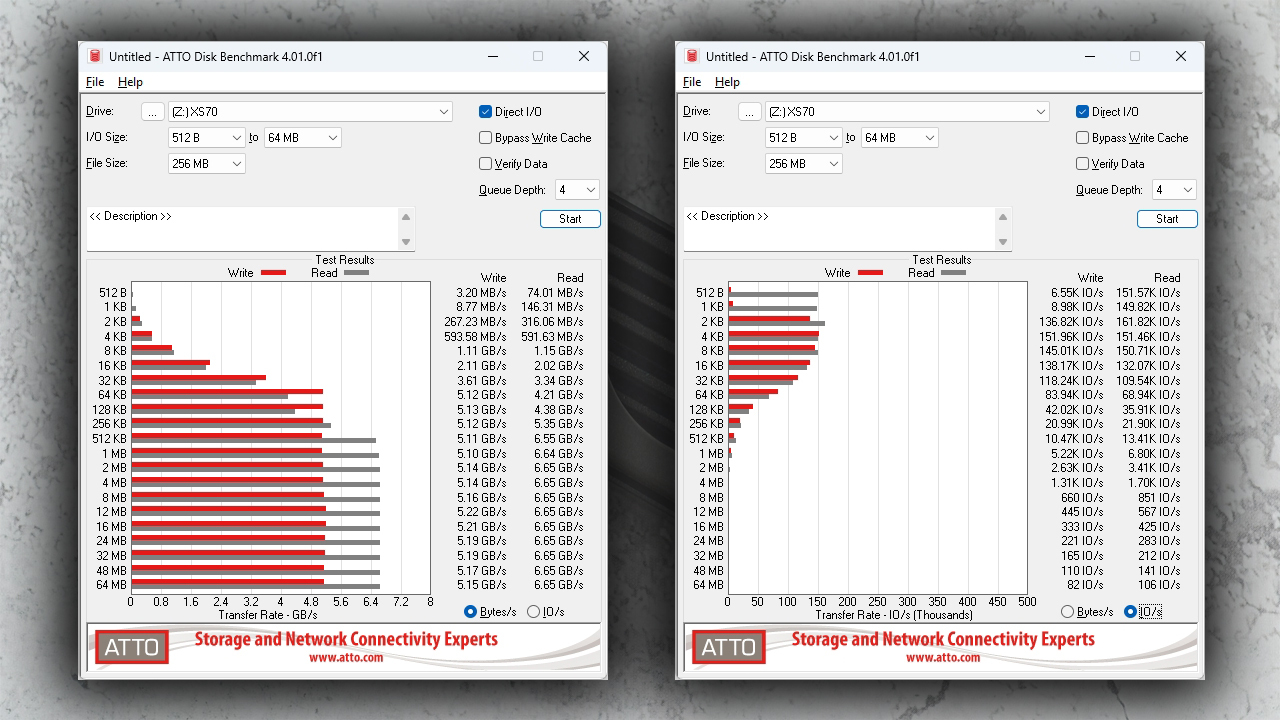The image size is (1280, 720).
Task: Open Drive dropdown in right window
Action: coord(907,112)
